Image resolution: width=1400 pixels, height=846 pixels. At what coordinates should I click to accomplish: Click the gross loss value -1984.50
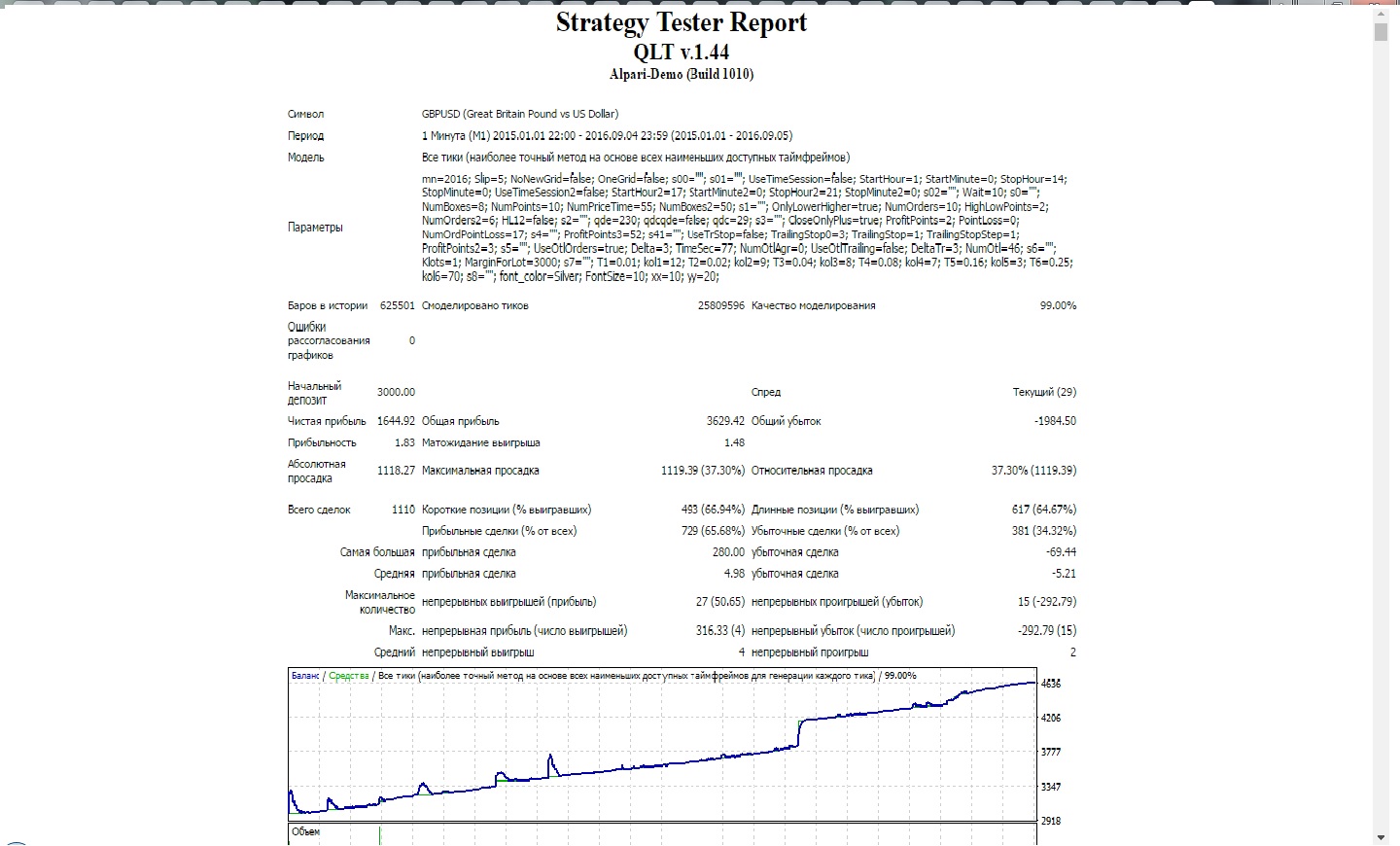pos(1055,421)
